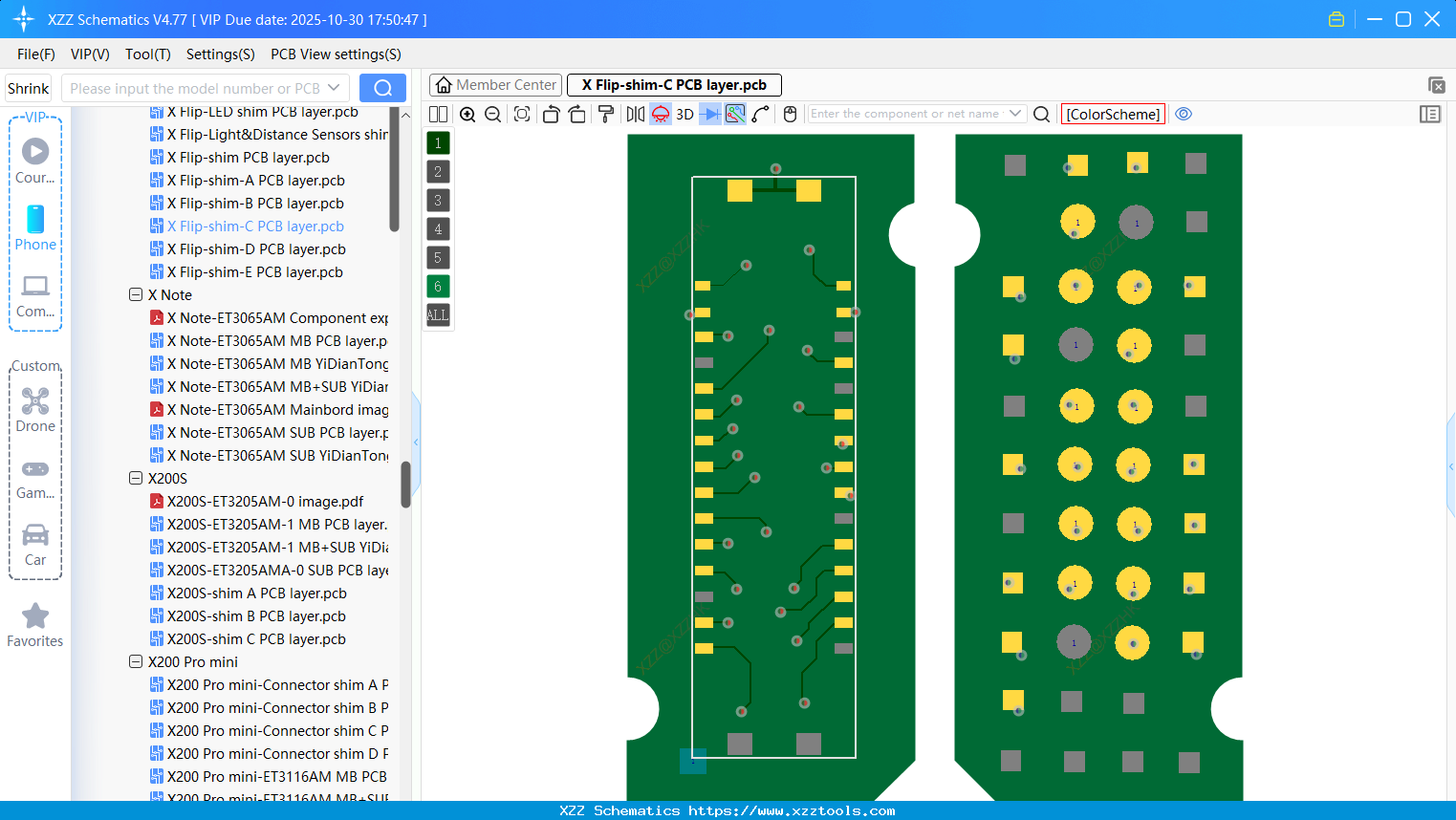1456x820 pixels.
Task: Open the Settings(S) menu
Action: pos(220,54)
